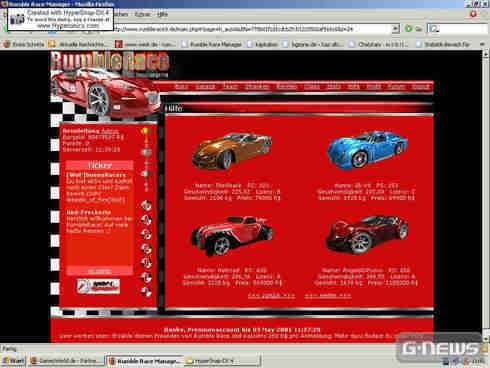This screenshot has width=490, height=368.
Task: Open the 'Aktuelle Nachrichten' bookmark
Action: [79, 44]
